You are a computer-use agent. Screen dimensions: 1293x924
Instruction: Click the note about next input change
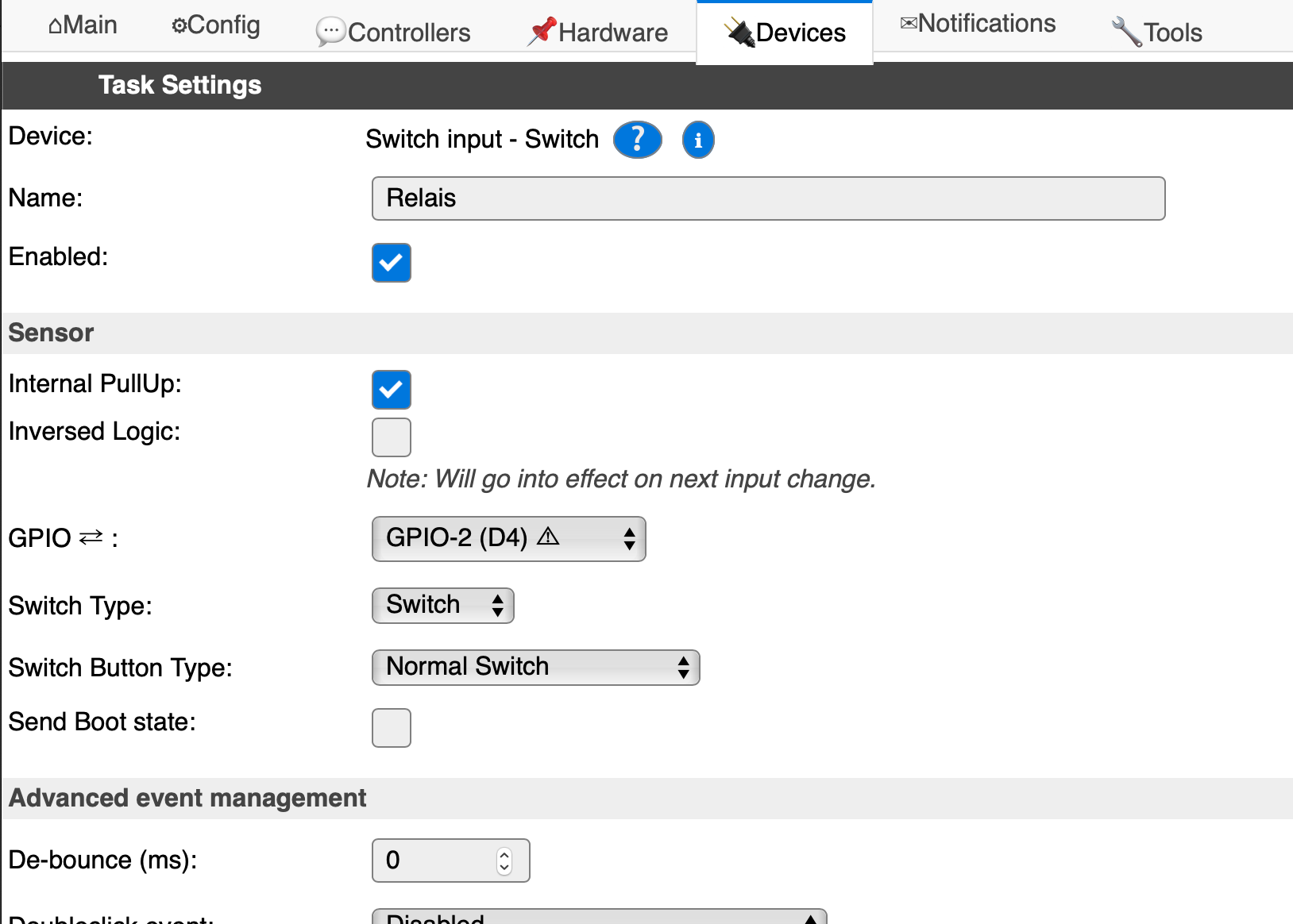click(x=621, y=479)
